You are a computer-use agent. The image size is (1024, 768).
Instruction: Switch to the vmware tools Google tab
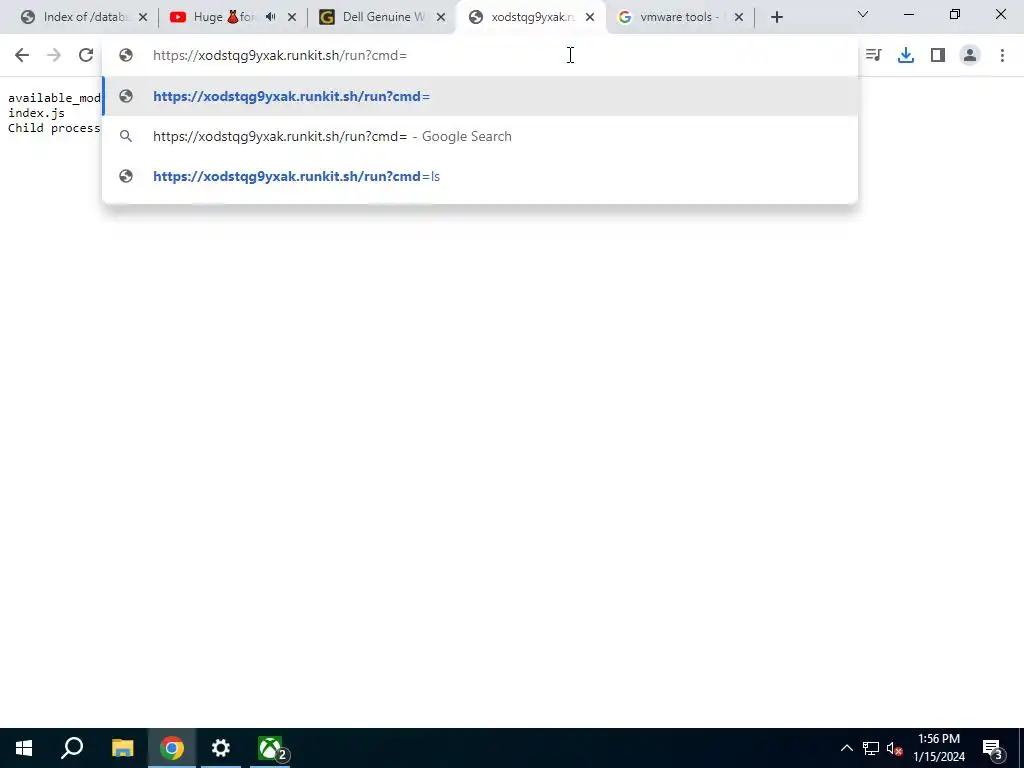click(x=679, y=18)
